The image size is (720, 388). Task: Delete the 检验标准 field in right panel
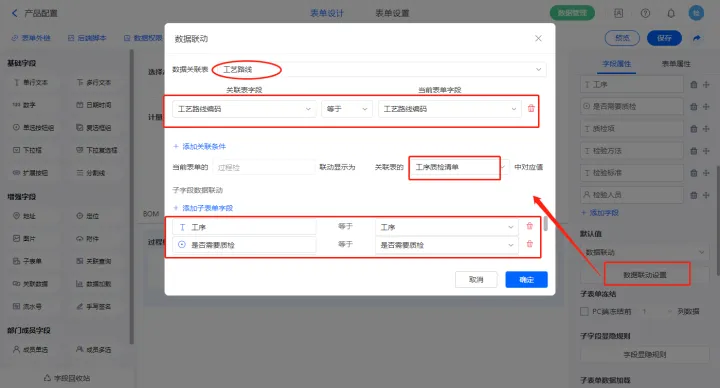pos(694,173)
